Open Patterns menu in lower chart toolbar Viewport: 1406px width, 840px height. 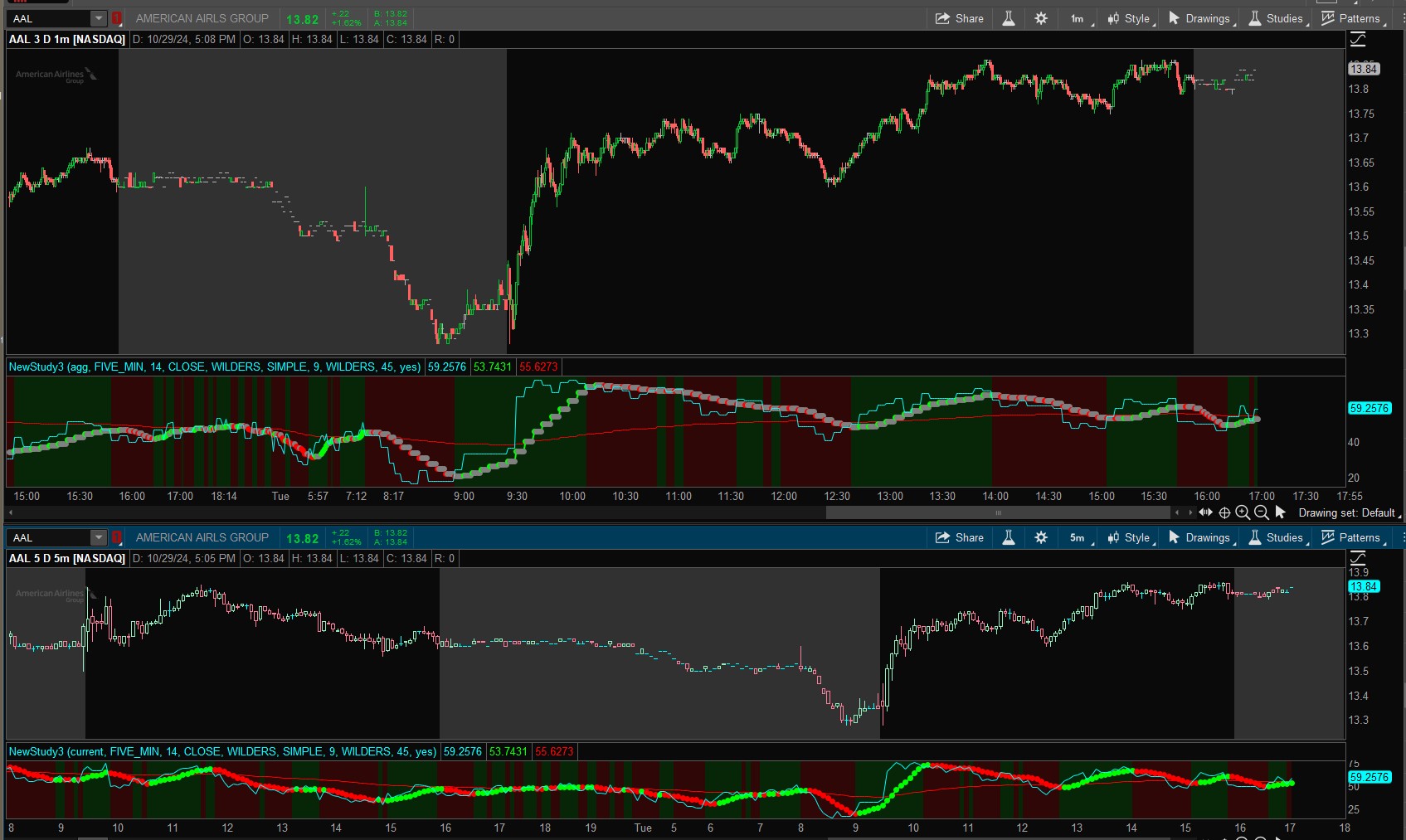(x=1354, y=537)
